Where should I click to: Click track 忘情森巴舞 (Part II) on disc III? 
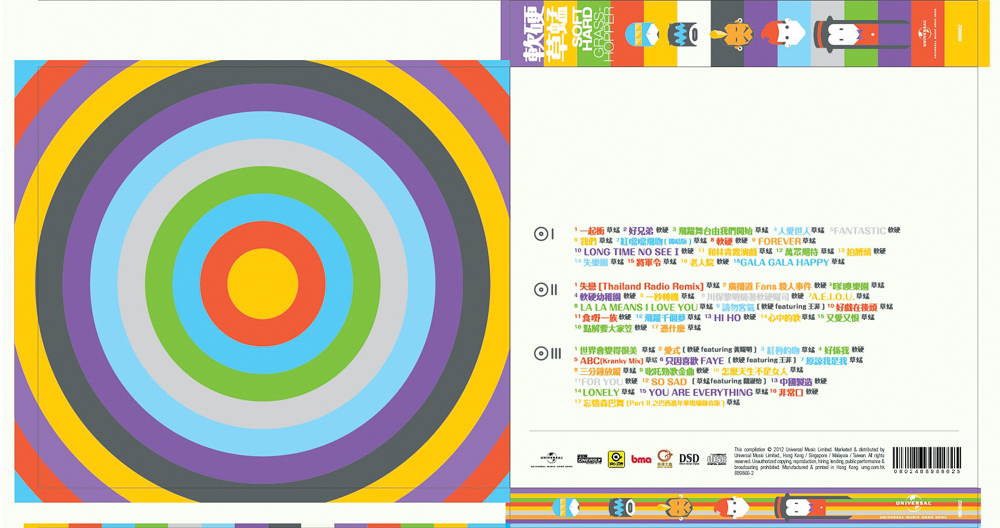[x=654, y=403]
